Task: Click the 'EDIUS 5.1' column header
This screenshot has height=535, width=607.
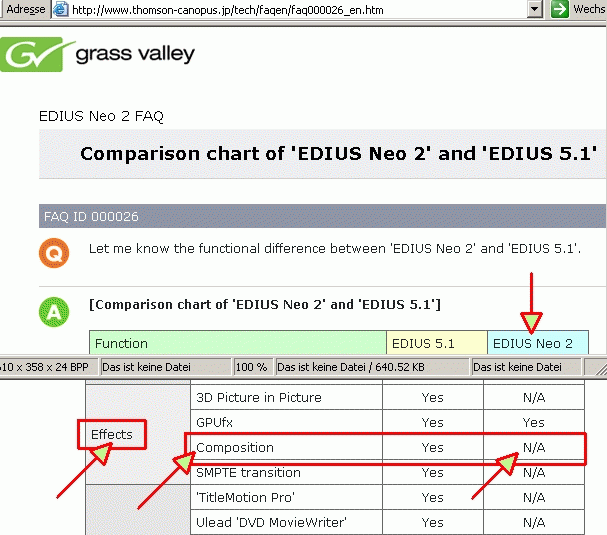Action: point(437,343)
